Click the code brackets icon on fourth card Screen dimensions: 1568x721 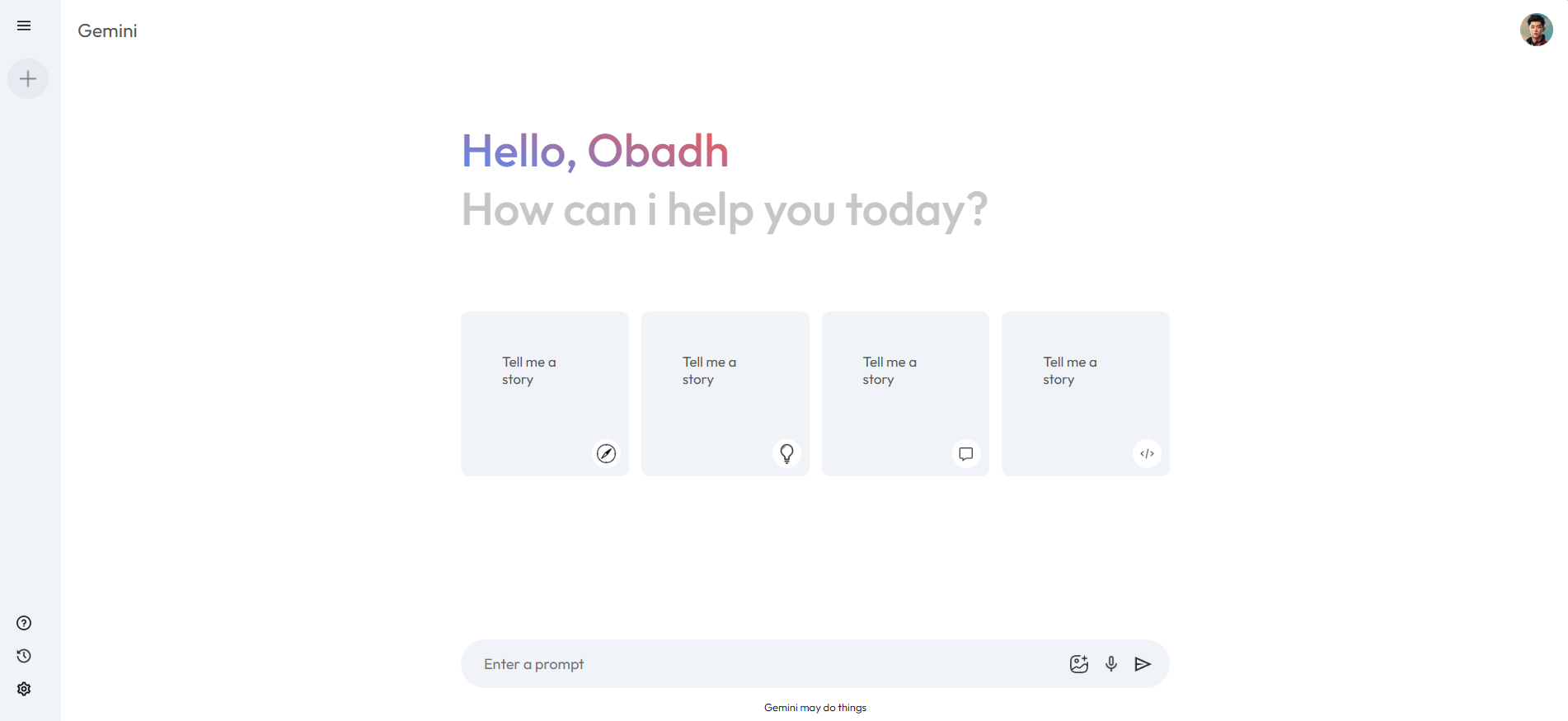pyautogui.click(x=1147, y=453)
